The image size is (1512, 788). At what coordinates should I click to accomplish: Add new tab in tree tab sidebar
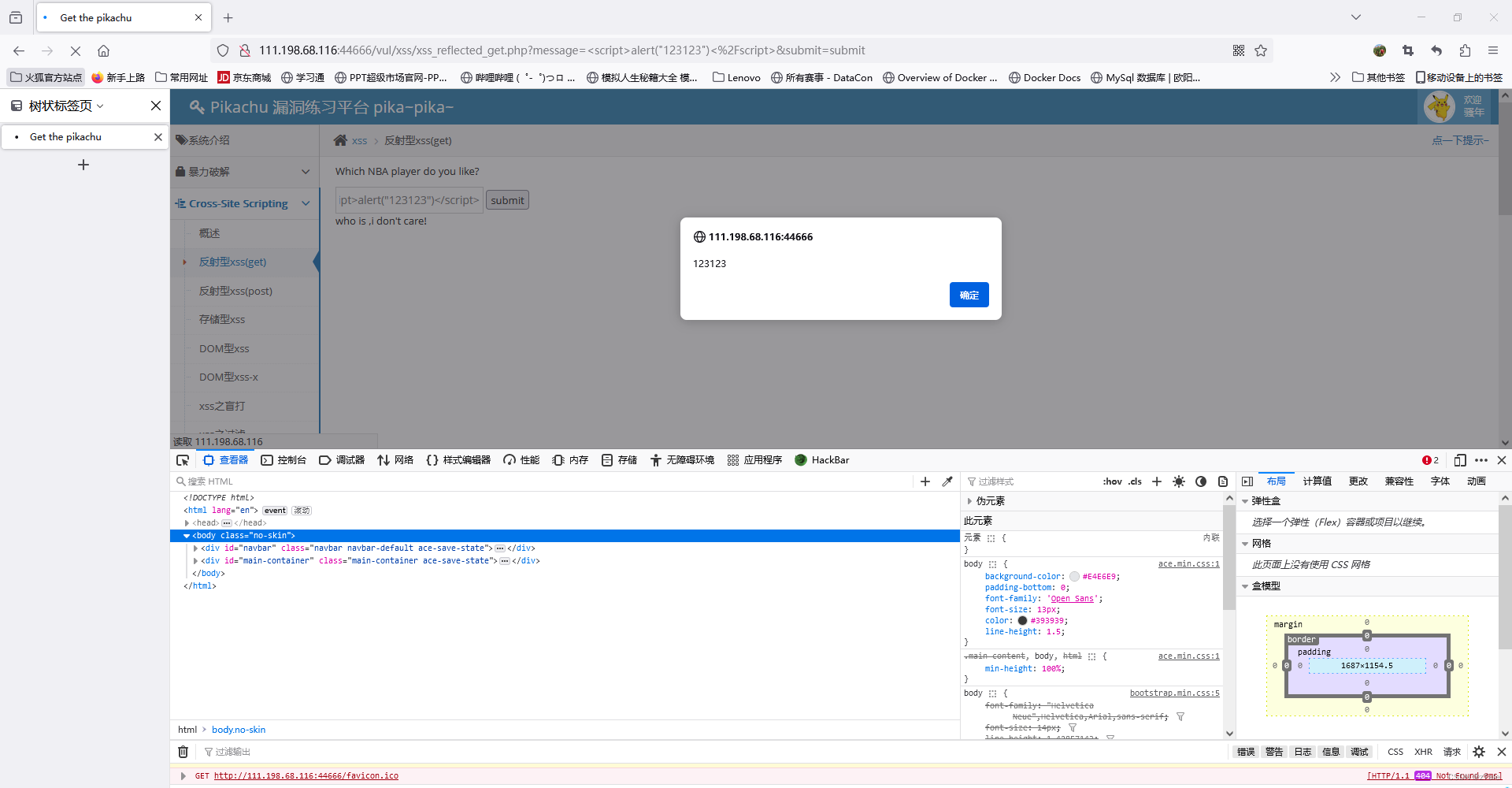[x=83, y=165]
